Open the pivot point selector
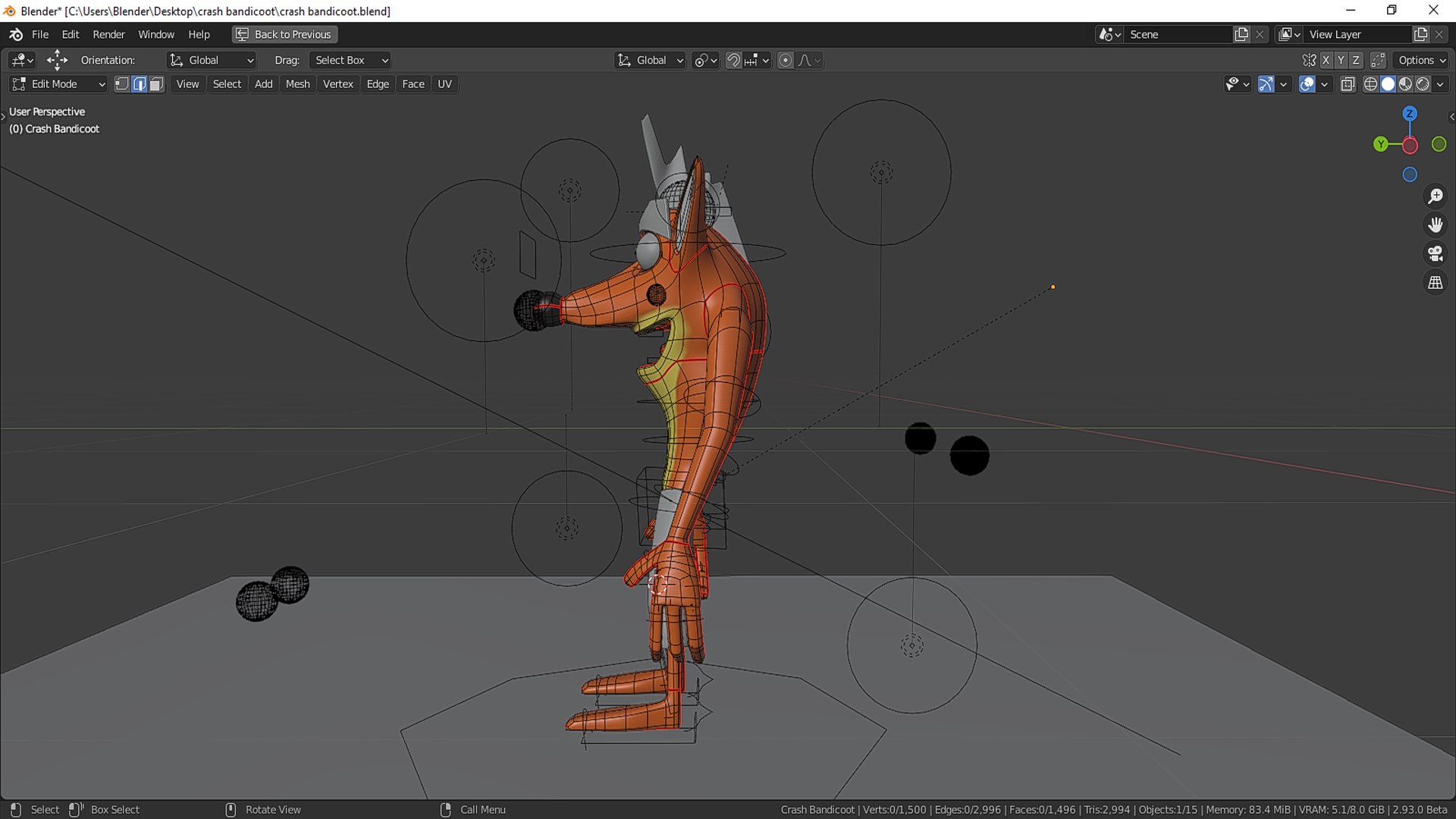Screen dimensions: 1456x819 tap(705, 60)
